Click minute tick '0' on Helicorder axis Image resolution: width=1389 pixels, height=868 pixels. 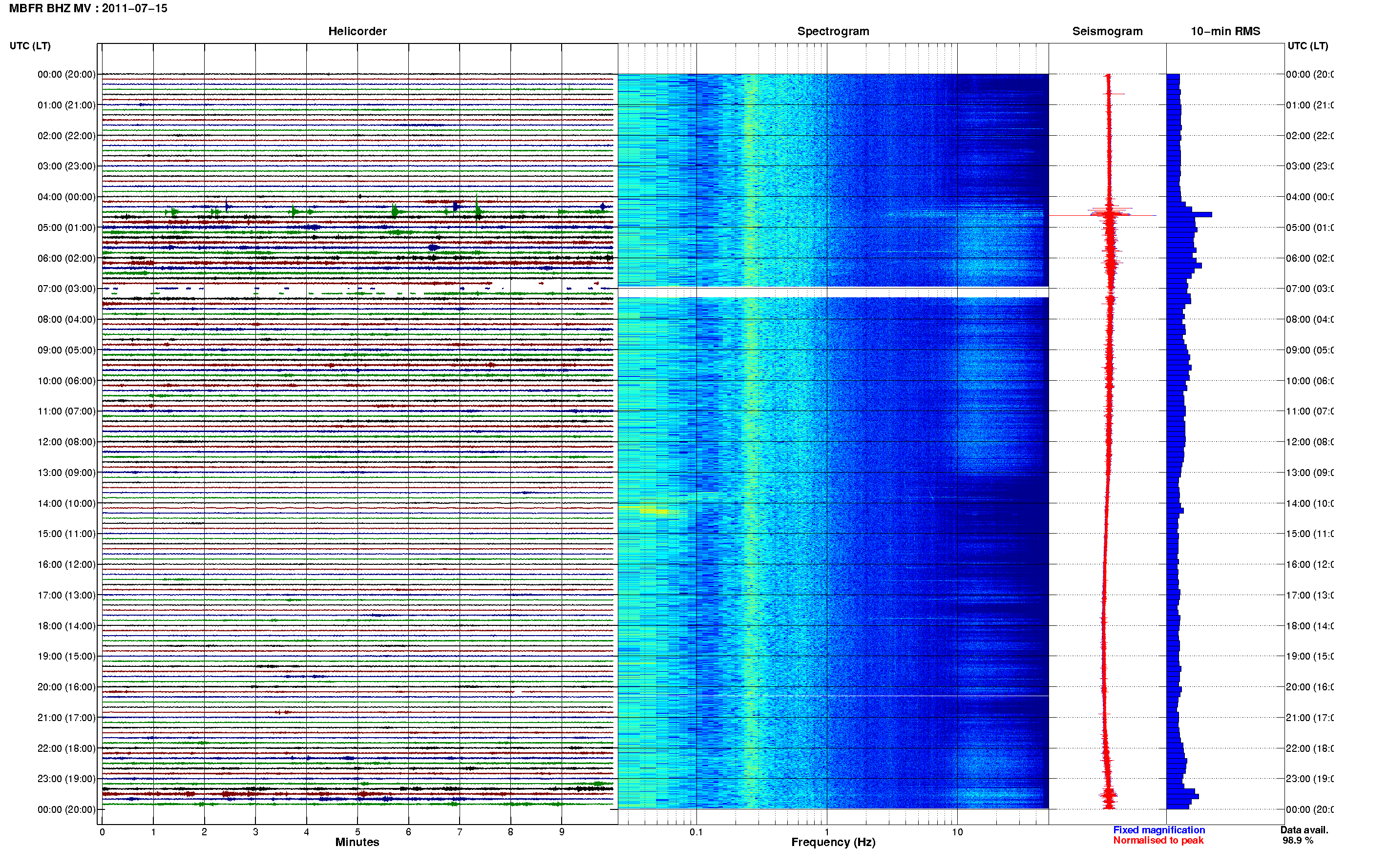pos(102,832)
